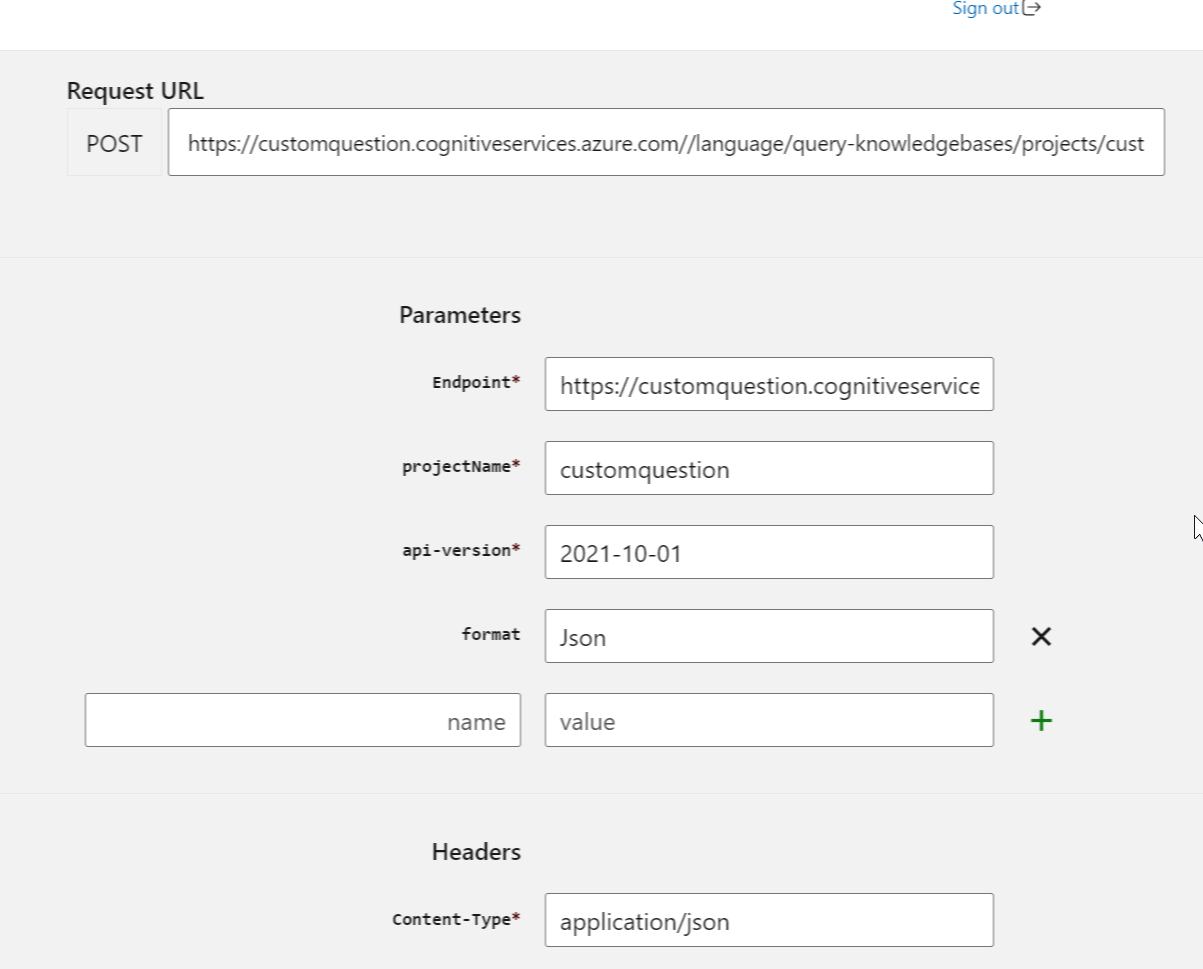Remove the format parameter with the X icon

pyautogui.click(x=1040, y=636)
